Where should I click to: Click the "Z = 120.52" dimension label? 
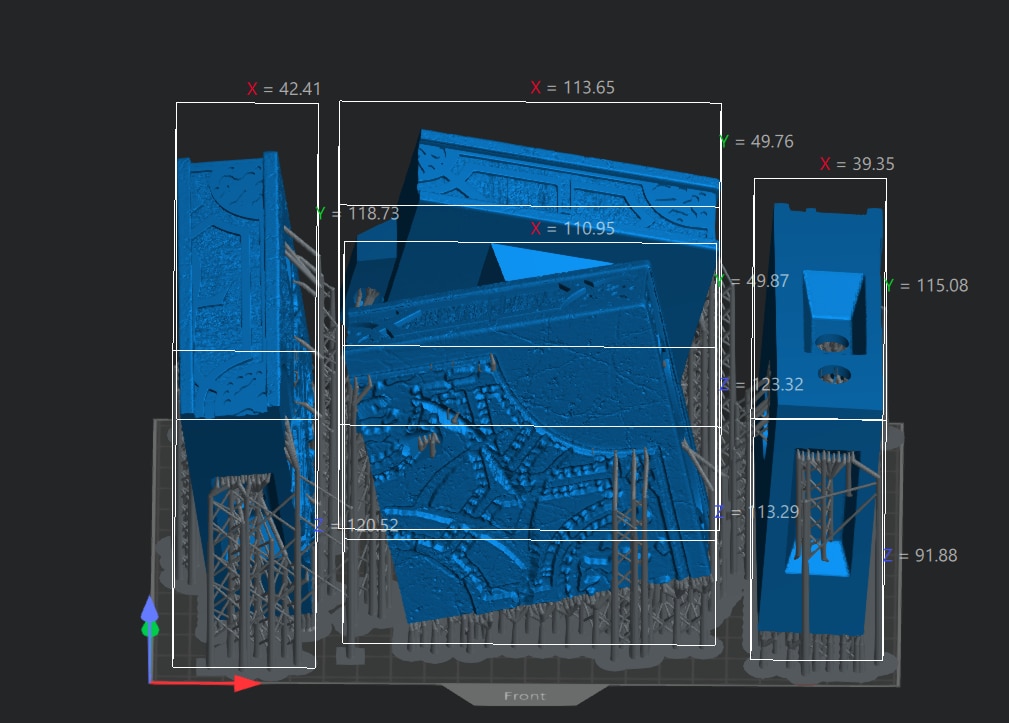[x=356, y=525]
